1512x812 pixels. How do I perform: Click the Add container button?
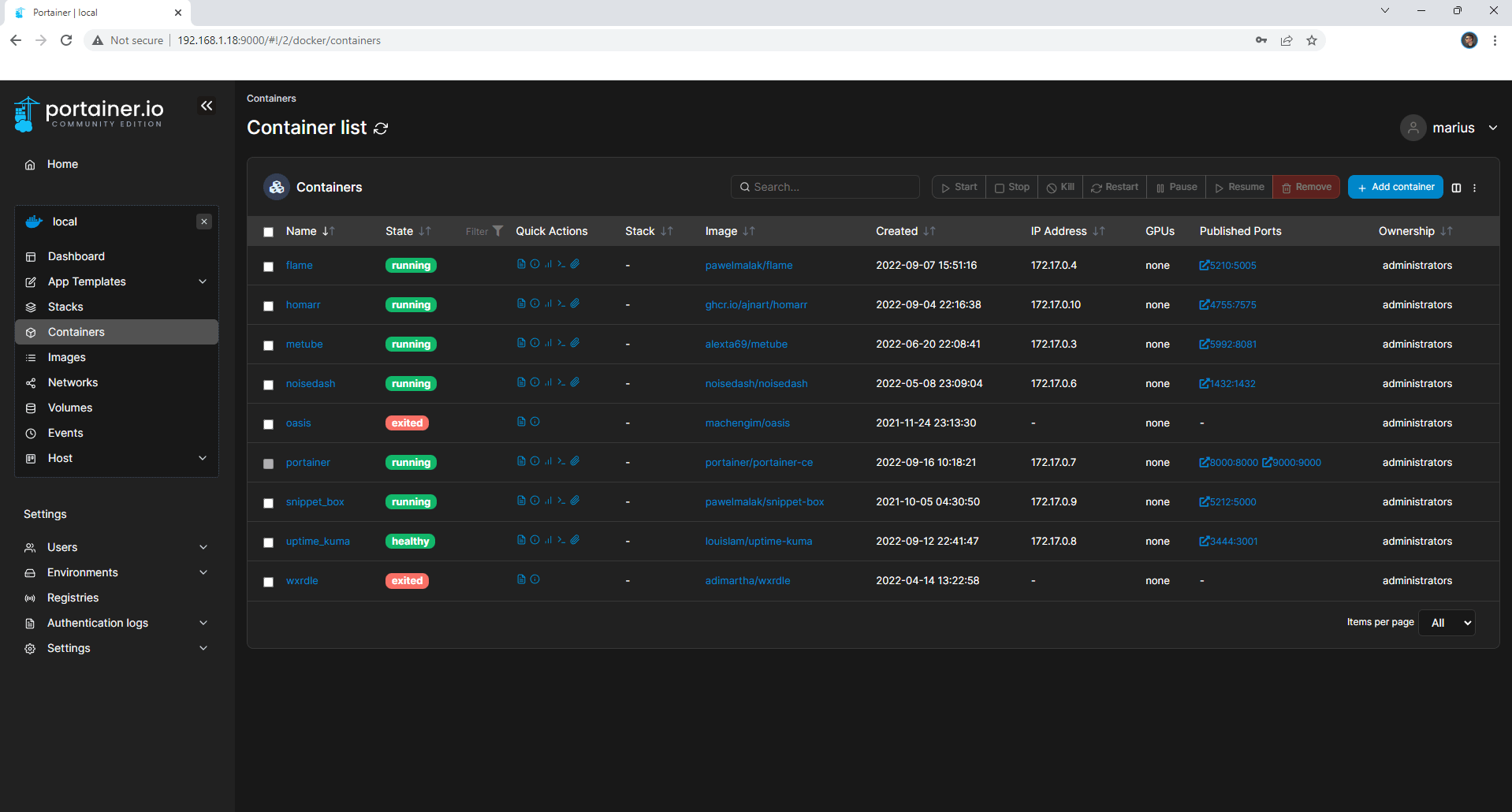pos(1395,187)
